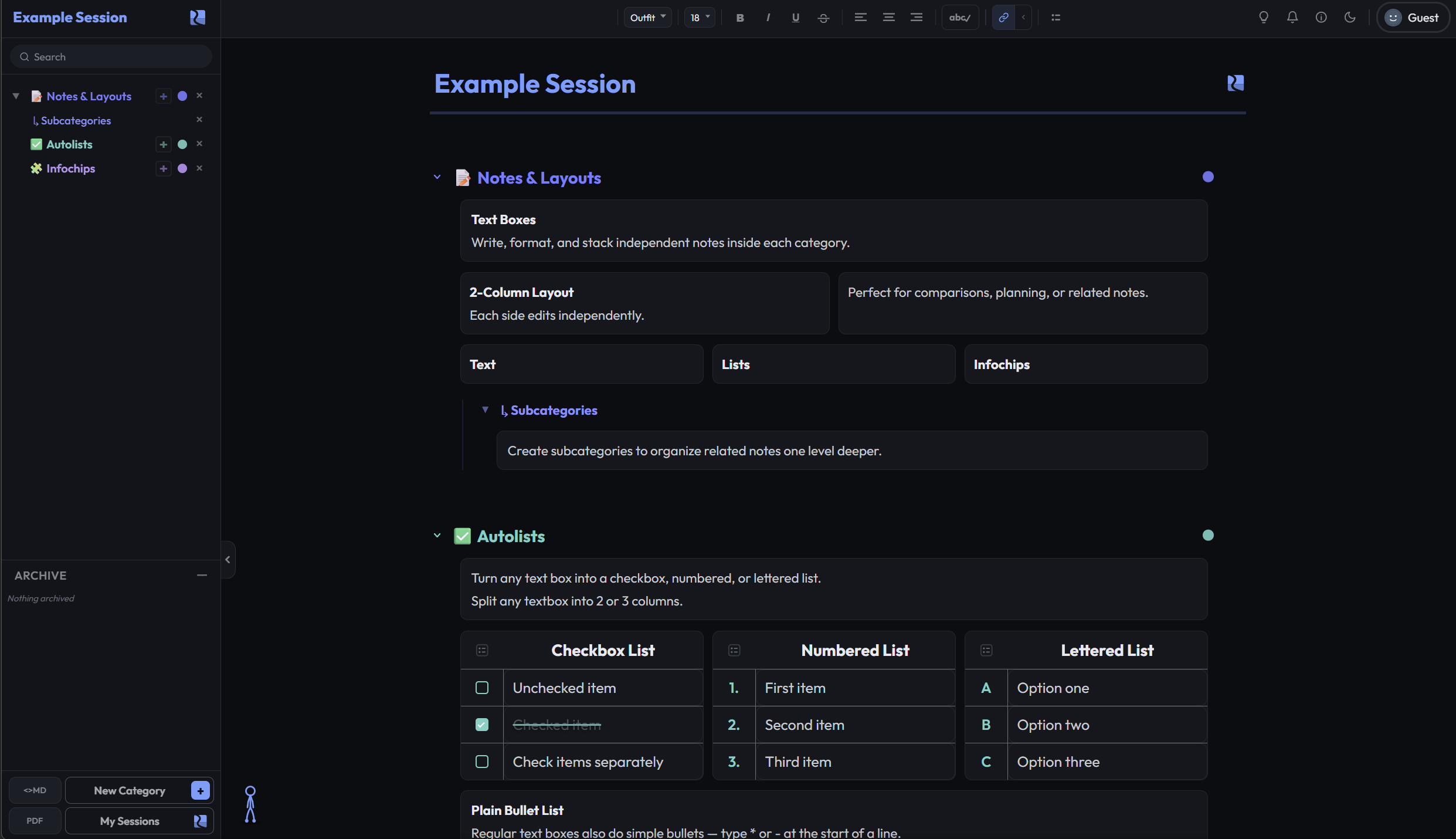The height and width of the screenshot is (839, 1456).
Task: Align text left
Action: (x=860, y=18)
